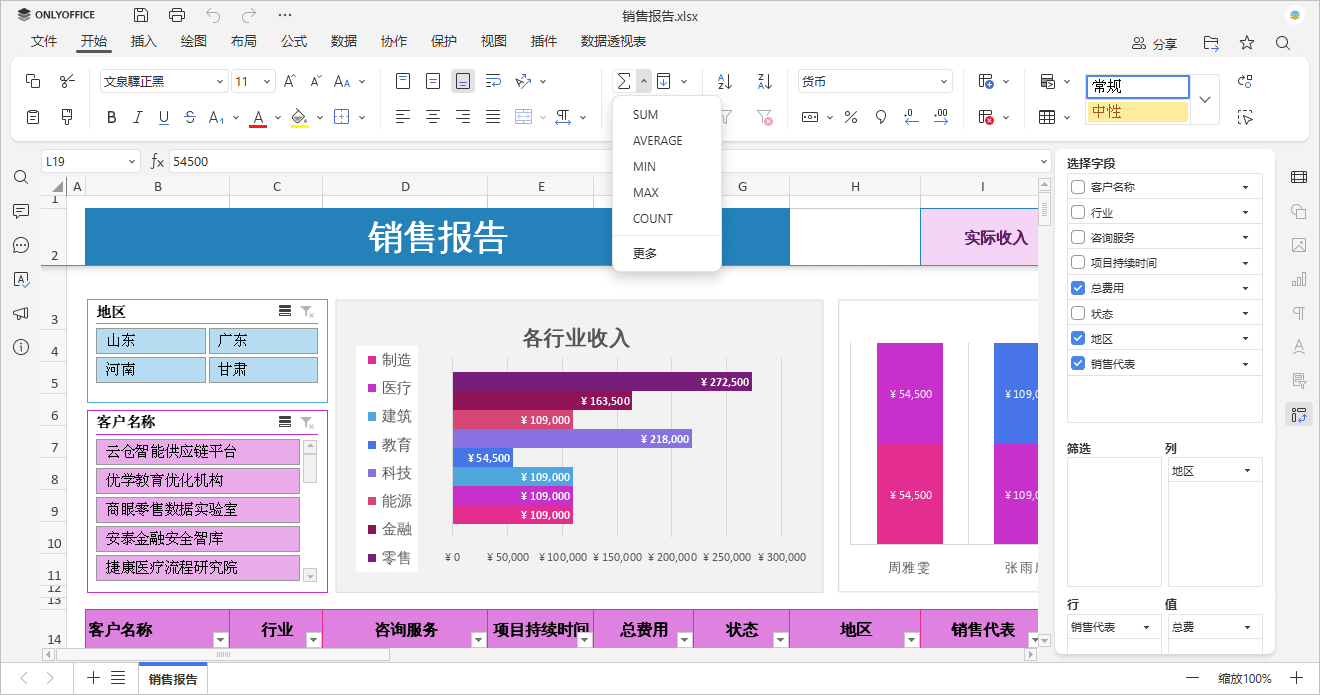Enable the 状态 field checkbox
The width and height of the screenshot is (1320, 695).
(1078, 313)
